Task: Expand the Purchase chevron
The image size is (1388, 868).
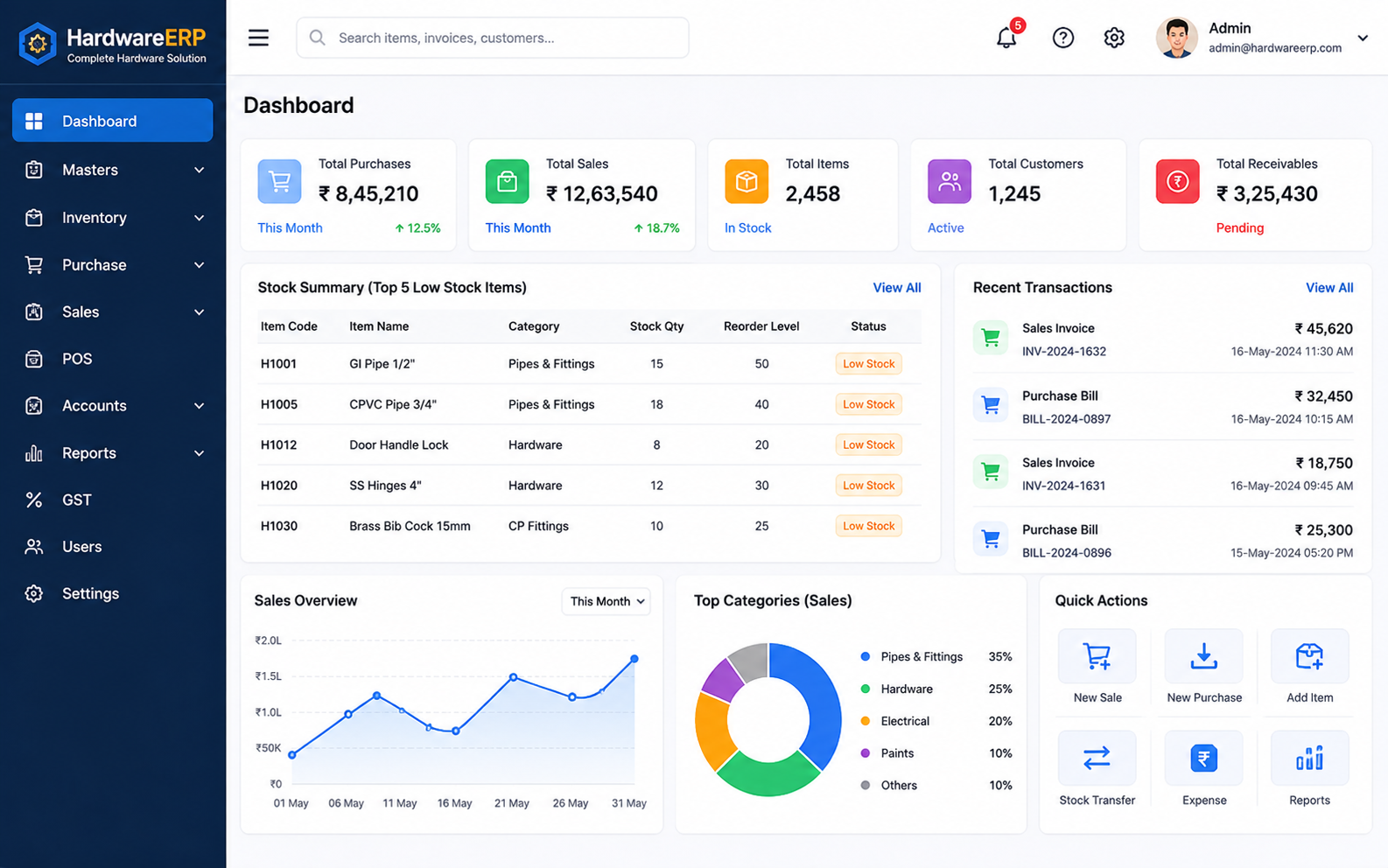Action: pos(199,265)
